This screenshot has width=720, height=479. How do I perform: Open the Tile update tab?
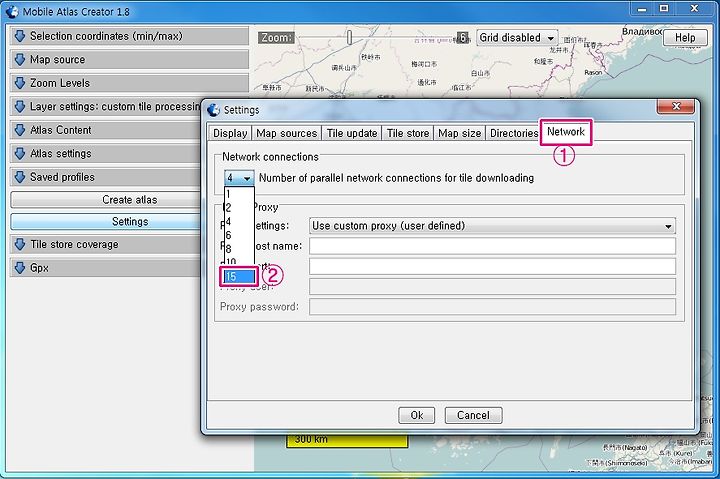[x=352, y=133]
